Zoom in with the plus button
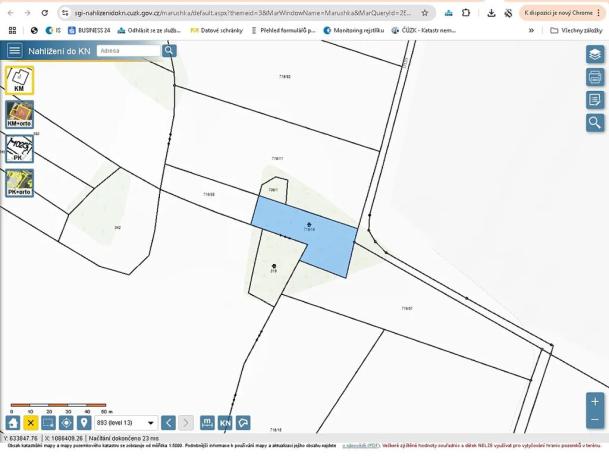This screenshot has width=609, height=468. [x=595, y=401]
